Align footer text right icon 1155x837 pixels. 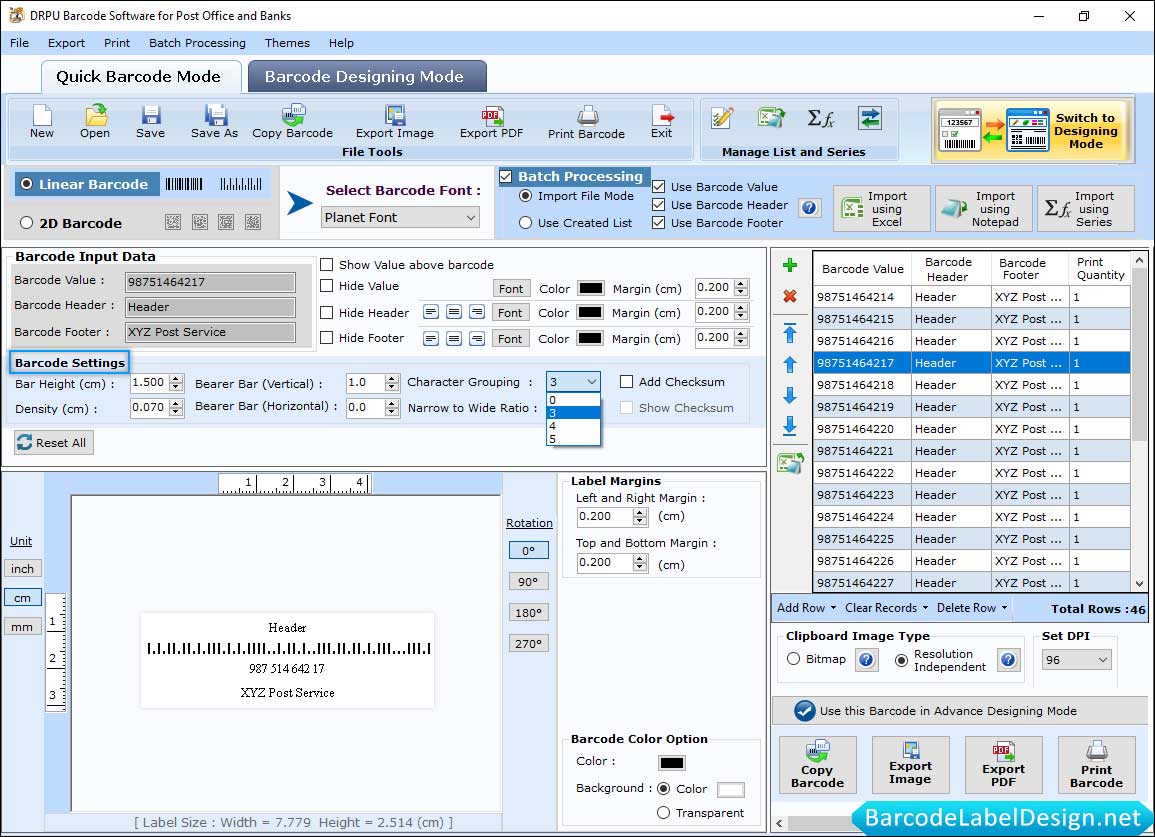coord(477,339)
